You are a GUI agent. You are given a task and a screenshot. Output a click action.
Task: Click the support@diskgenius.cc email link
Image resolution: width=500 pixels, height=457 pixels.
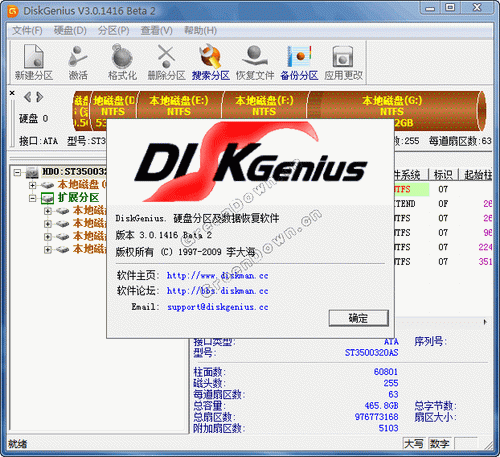pyautogui.click(x=218, y=307)
